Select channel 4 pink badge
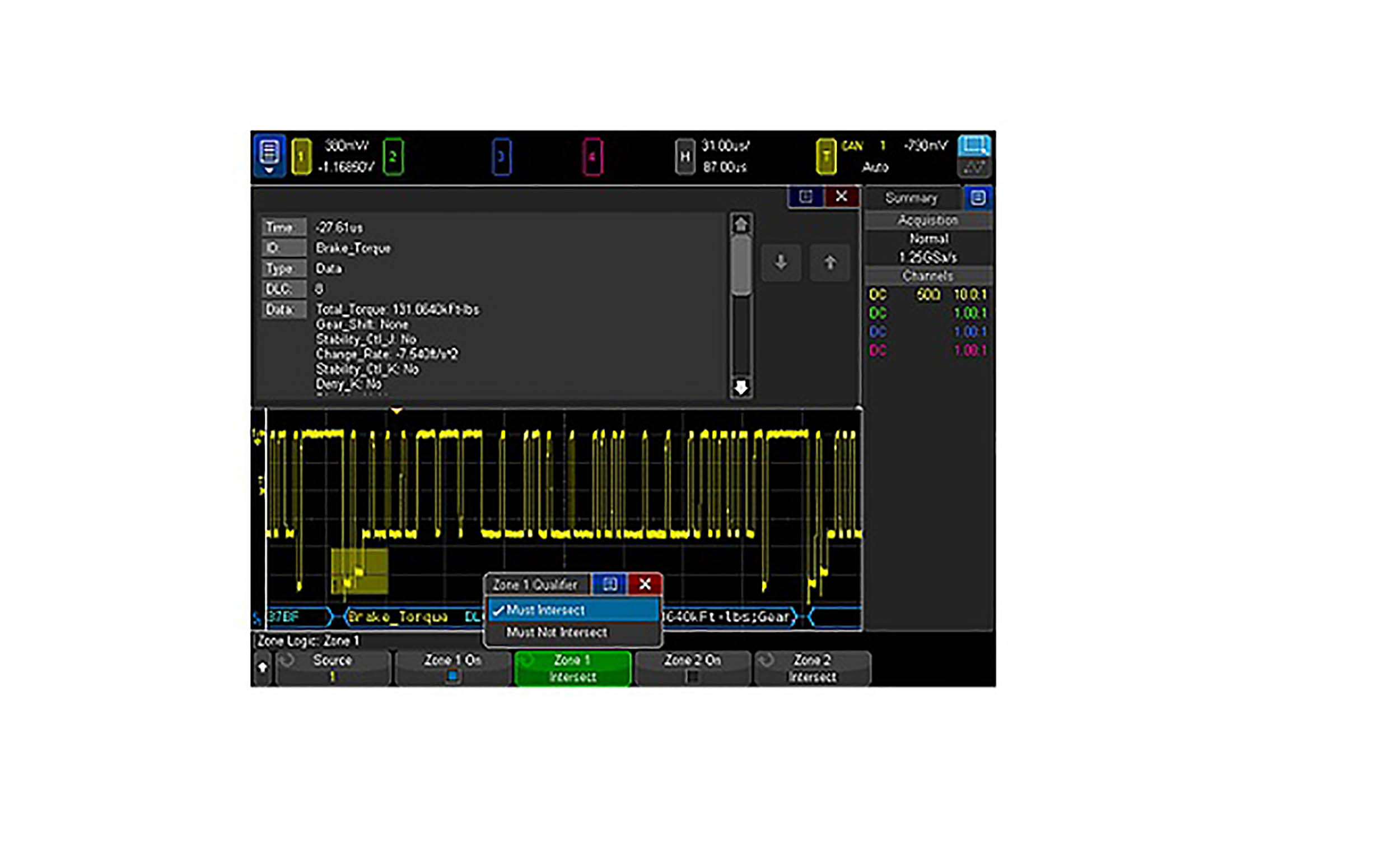Viewport: 1400px width, 860px height. [592, 156]
